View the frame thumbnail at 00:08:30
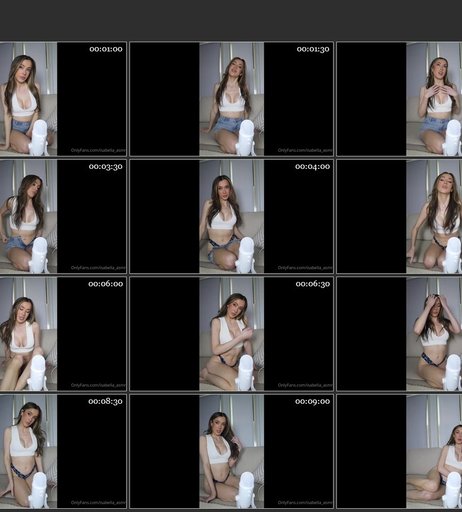The image size is (462, 512). click(63, 451)
